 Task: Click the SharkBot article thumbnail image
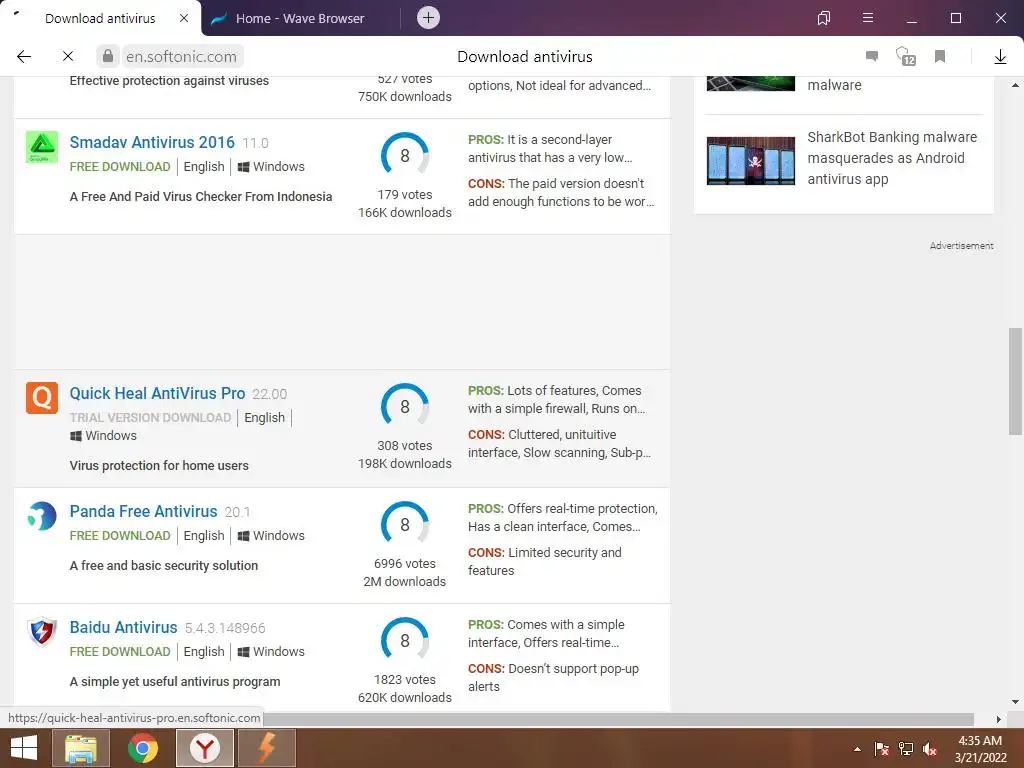click(751, 161)
